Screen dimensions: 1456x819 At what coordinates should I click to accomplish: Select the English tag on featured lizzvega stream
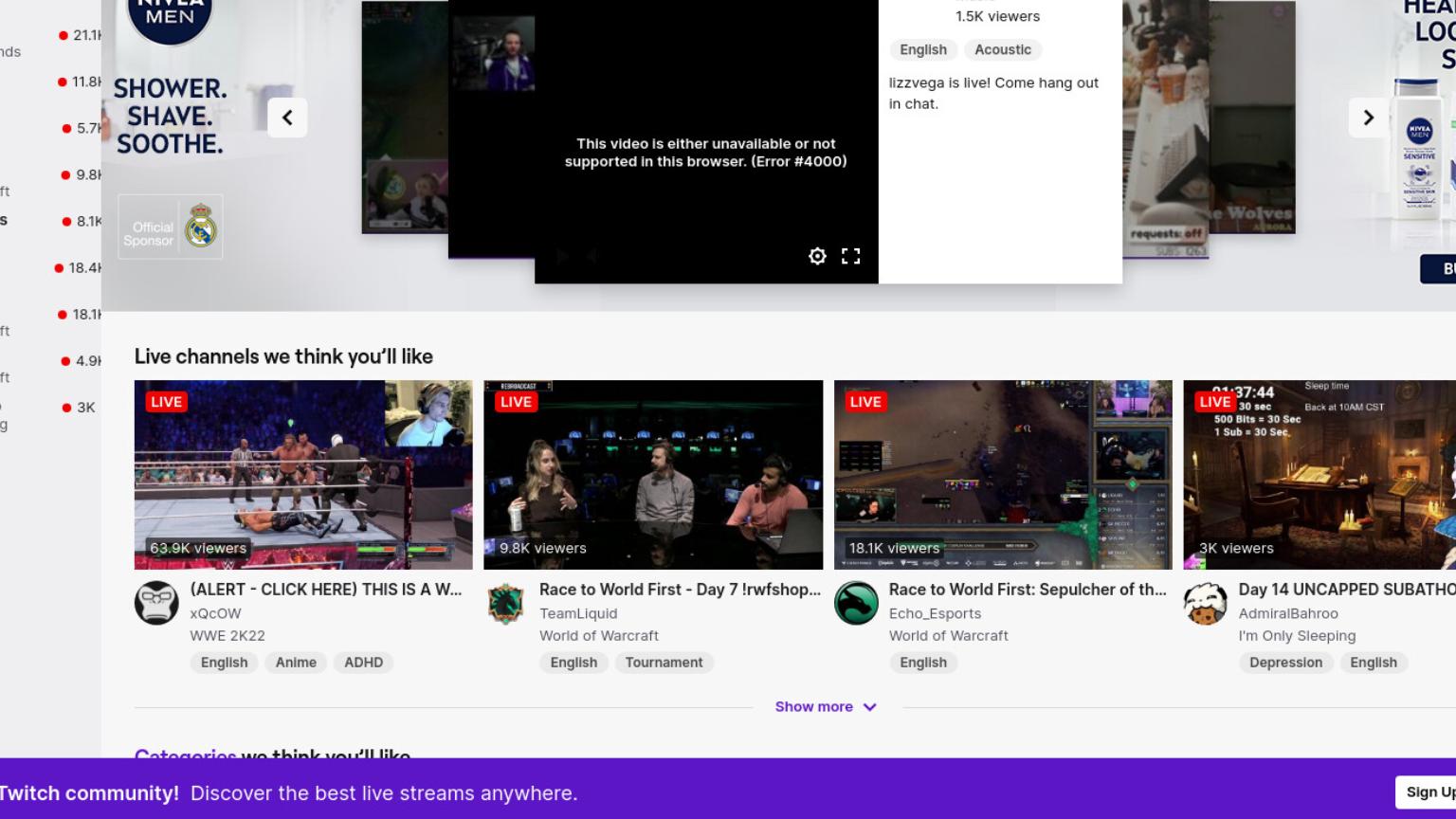click(x=923, y=49)
